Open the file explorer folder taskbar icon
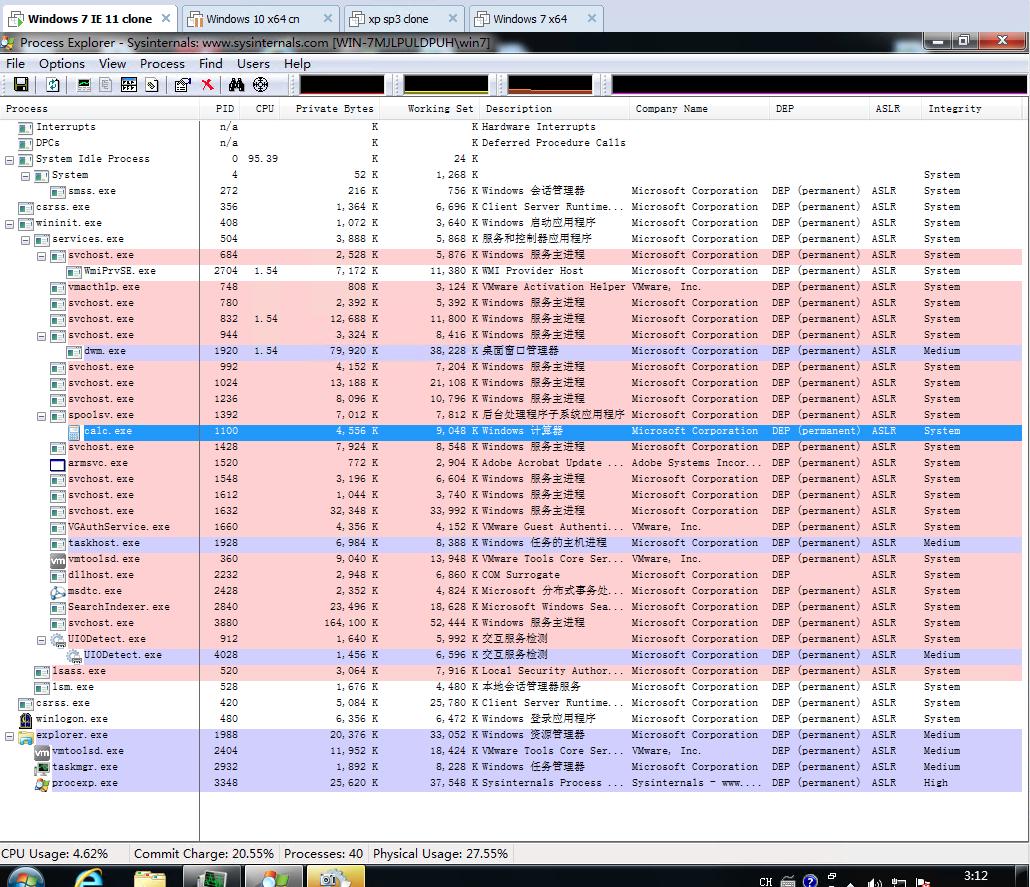The width and height of the screenshot is (1030, 887). coord(150,878)
